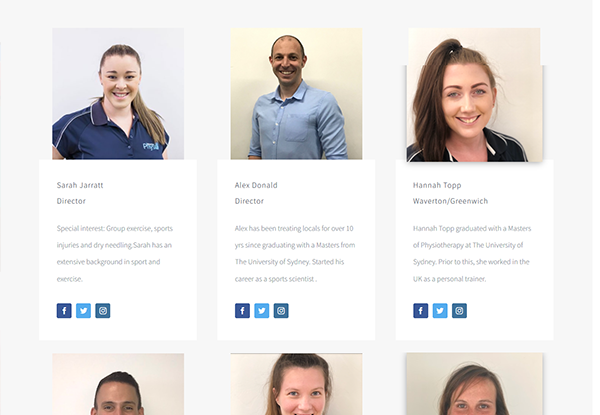This screenshot has width=600, height=415.
Task: Visit Hannah Topp's Twitter icon
Action: (x=440, y=311)
